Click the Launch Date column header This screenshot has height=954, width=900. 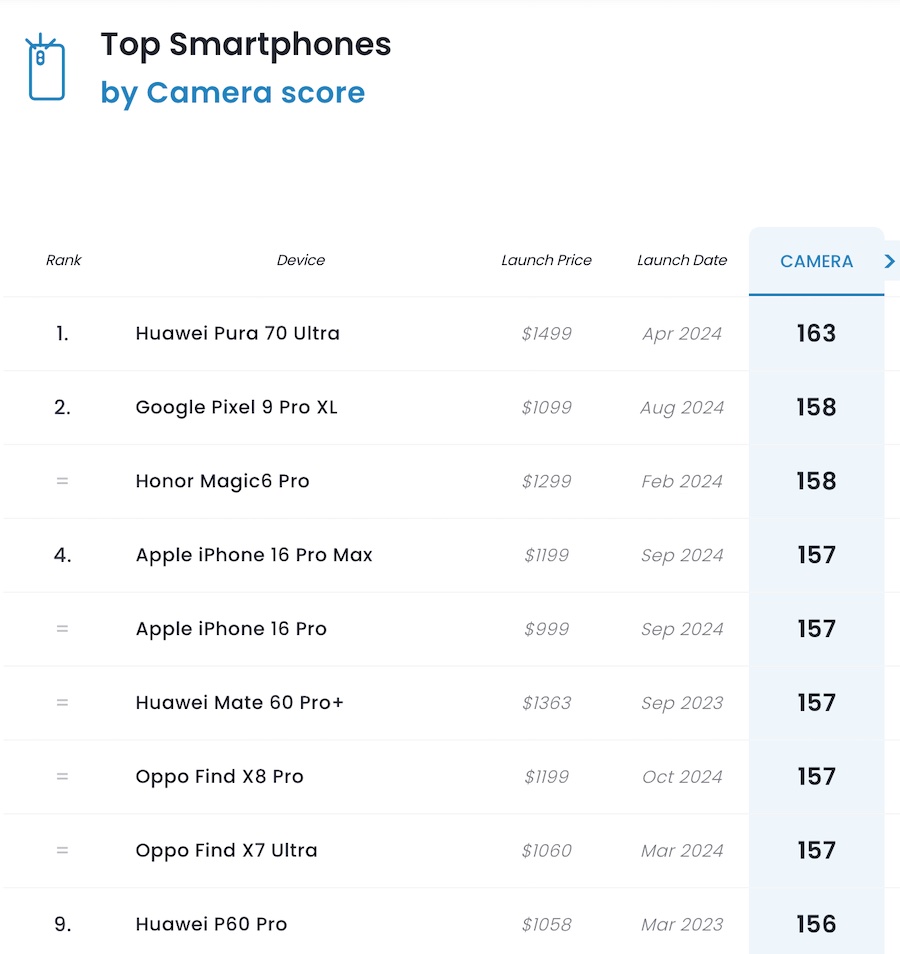[682, 261]
